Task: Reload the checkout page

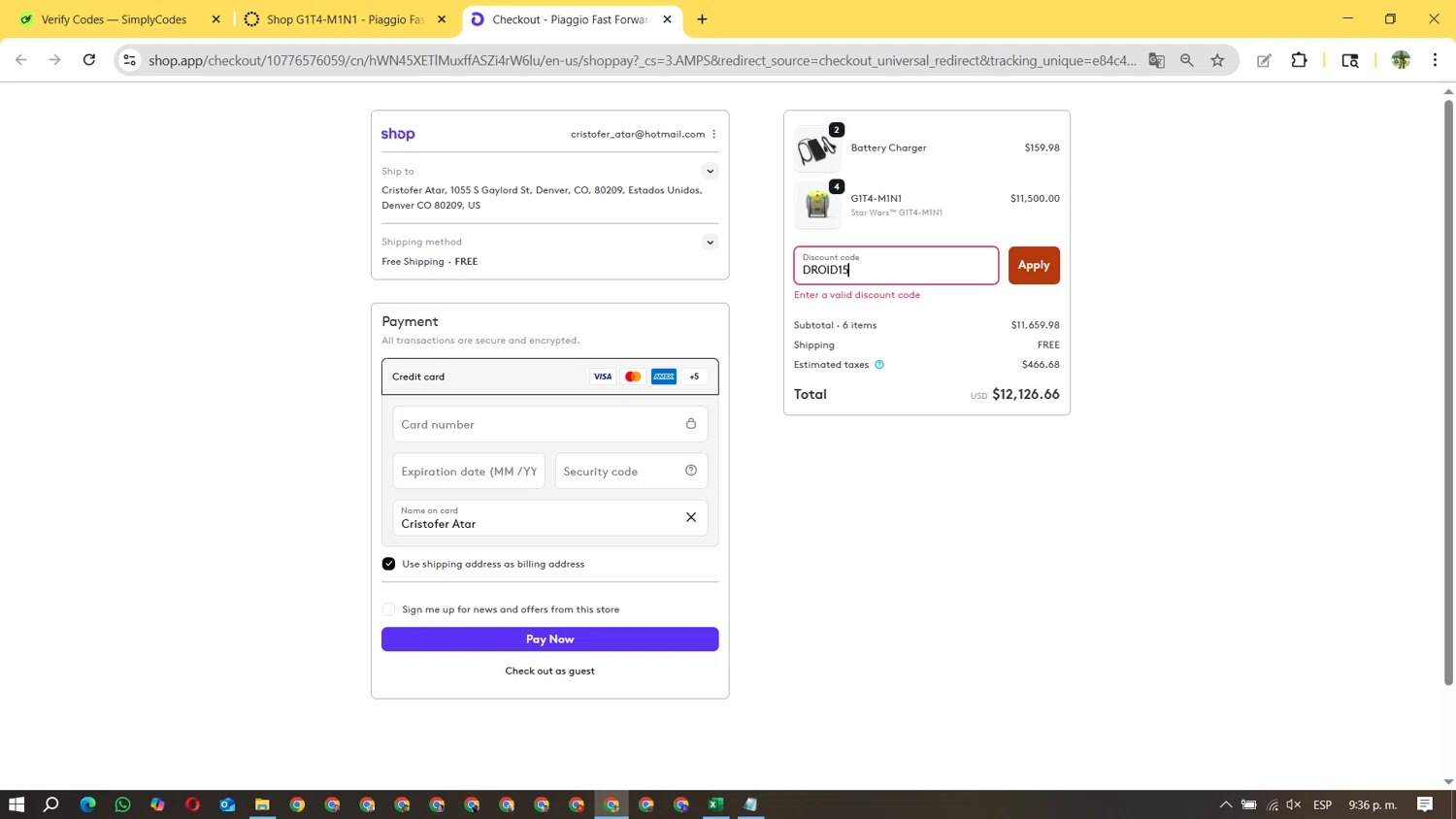Action: [89, 60]
